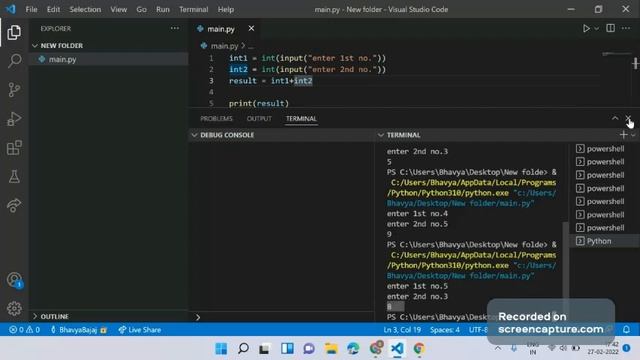
Task: Open the File menu
Action: click(31, 9)
